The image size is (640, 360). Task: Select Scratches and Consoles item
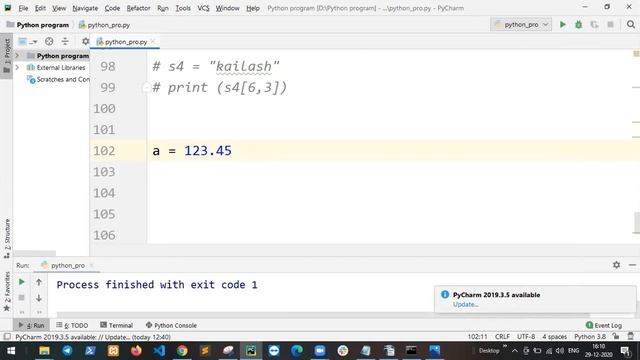pyautogui.click(x=58, y=79)
